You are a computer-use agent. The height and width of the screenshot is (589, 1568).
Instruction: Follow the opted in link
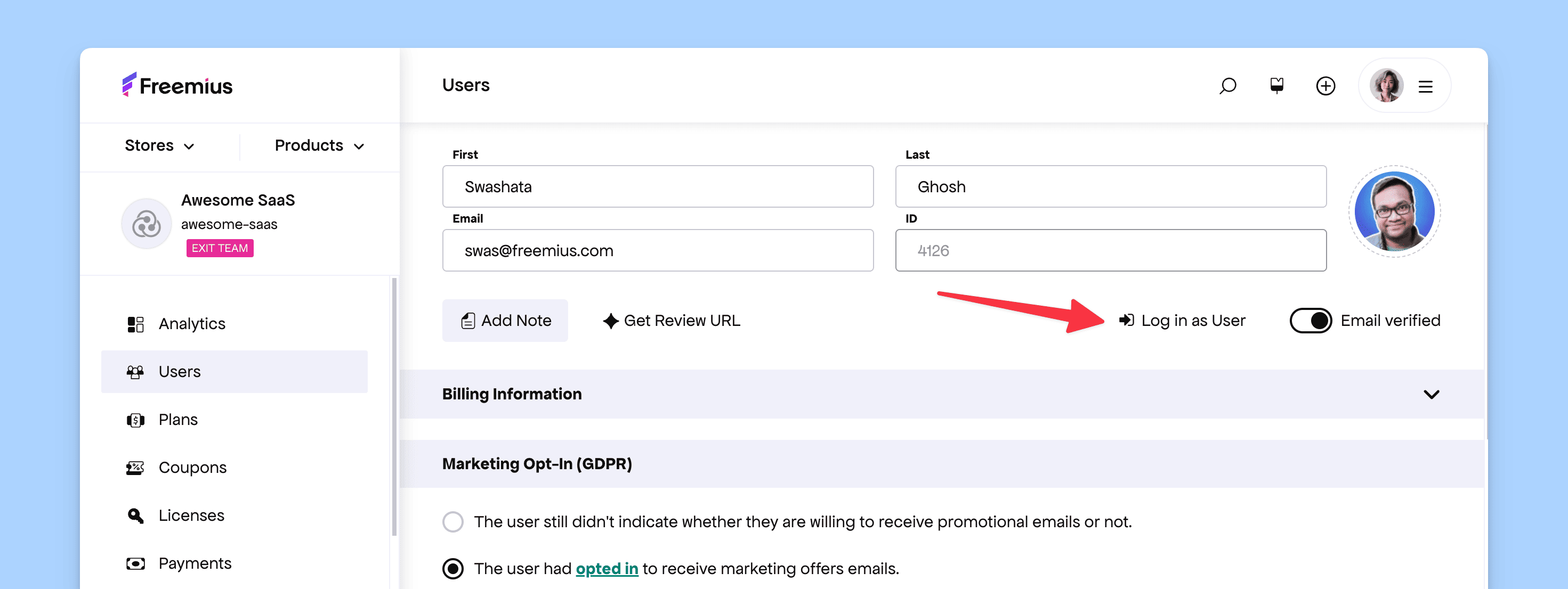(x=607, y=569)
